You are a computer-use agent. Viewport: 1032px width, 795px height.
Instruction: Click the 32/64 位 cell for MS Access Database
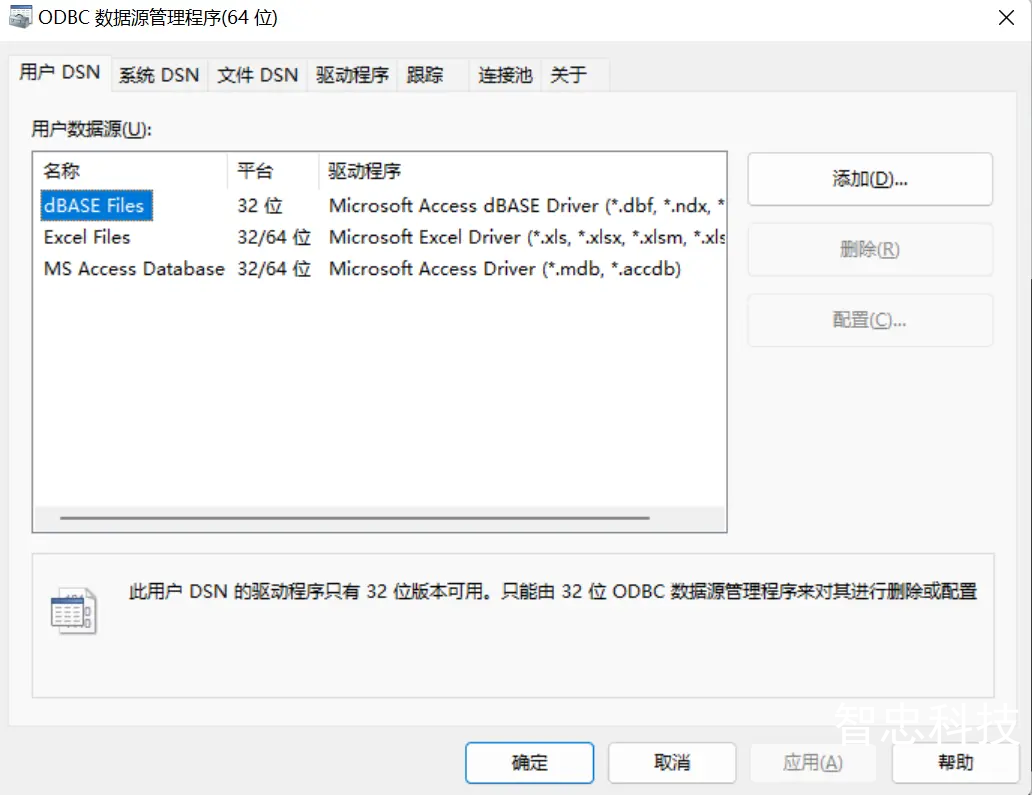pyautogui.click(x=274, y=269)
